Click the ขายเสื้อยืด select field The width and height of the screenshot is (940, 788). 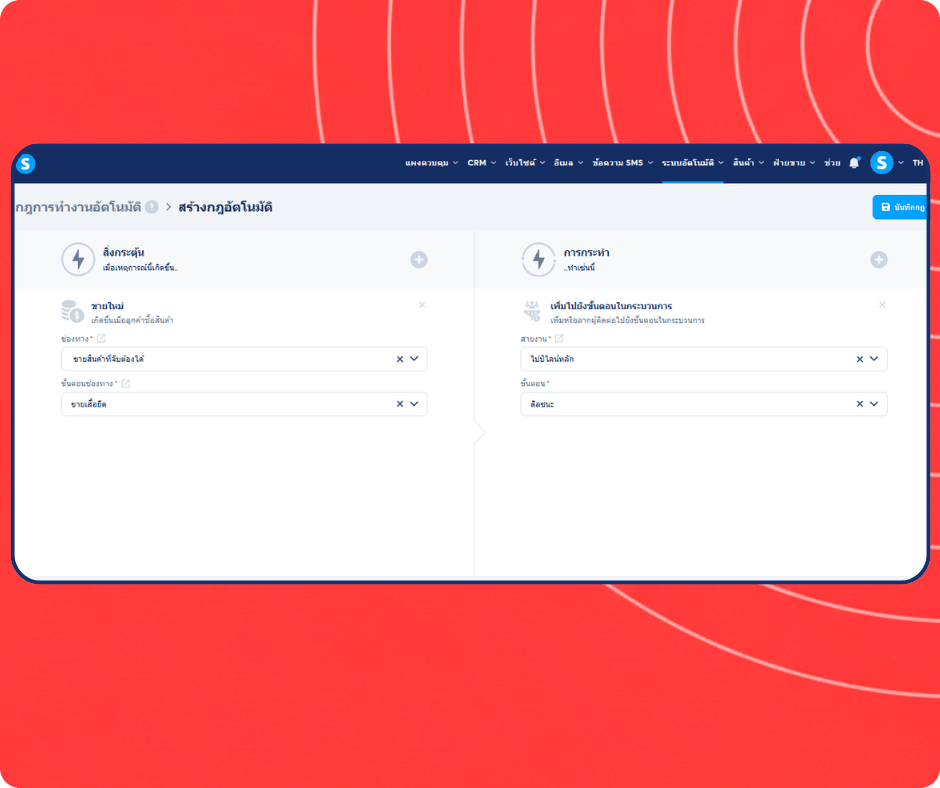click(244, 404)
